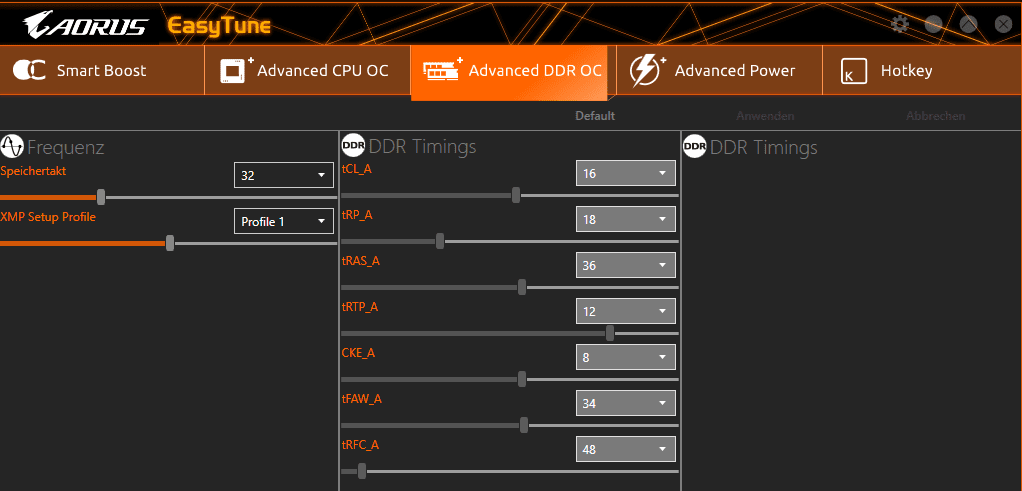This screenshot has width=1022, height=491.
Task: Click the DDR badge in the right panel
Action: tap(695, 146)
